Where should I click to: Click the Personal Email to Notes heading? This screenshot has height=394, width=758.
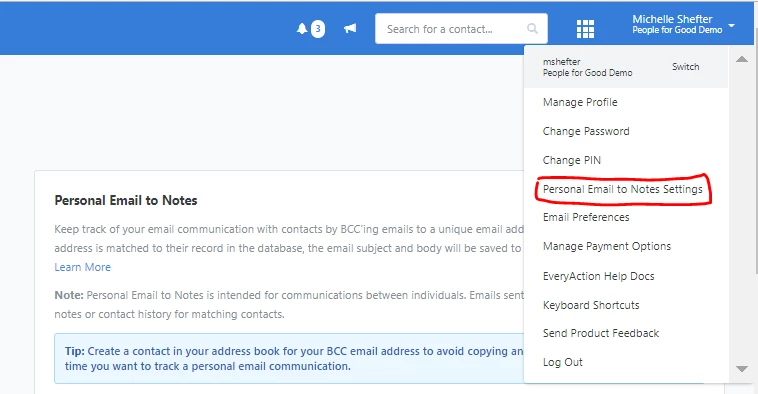[126, 200]
